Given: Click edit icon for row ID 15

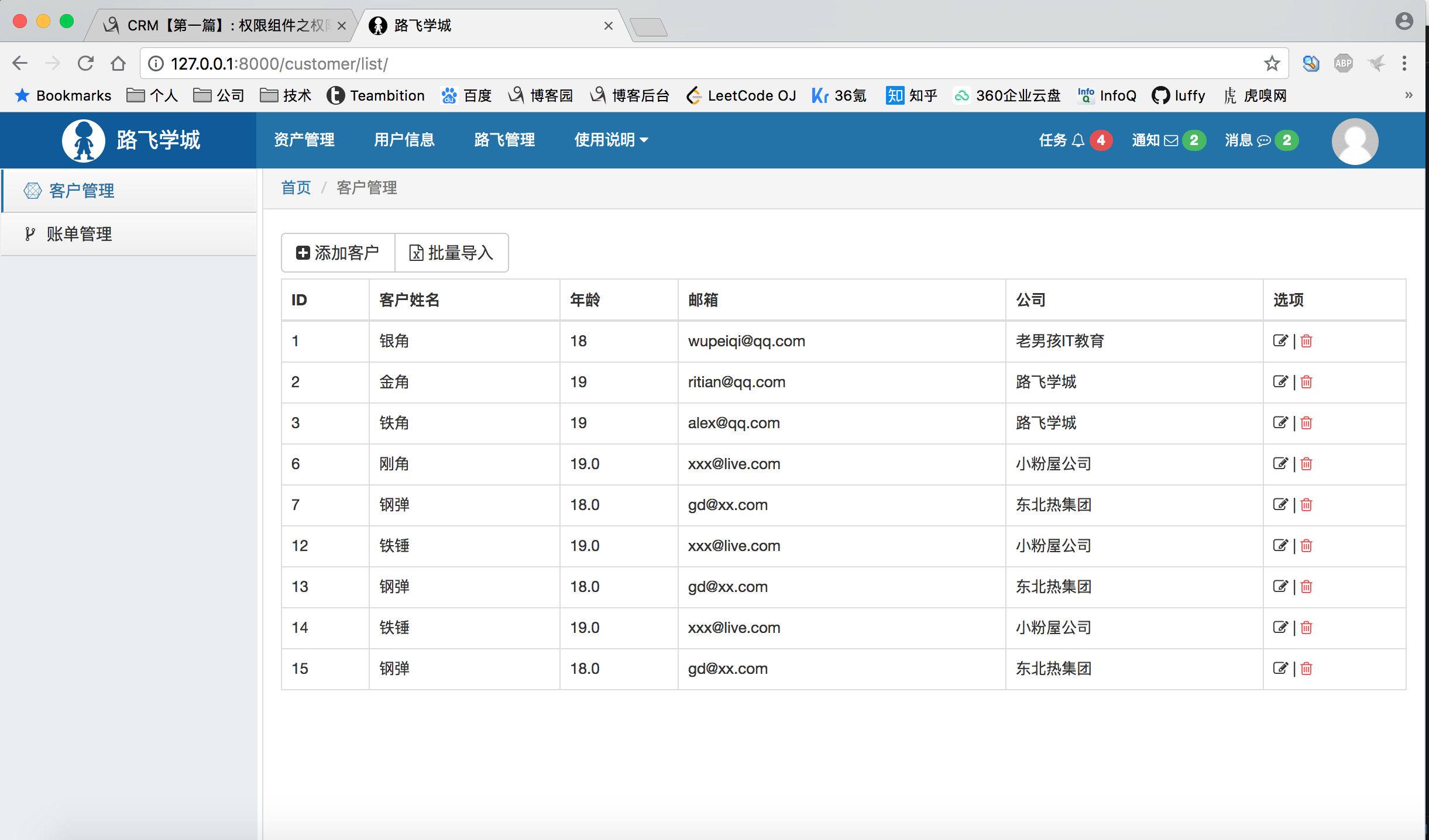Looking at the screenshot, I should pos(1280,668).
